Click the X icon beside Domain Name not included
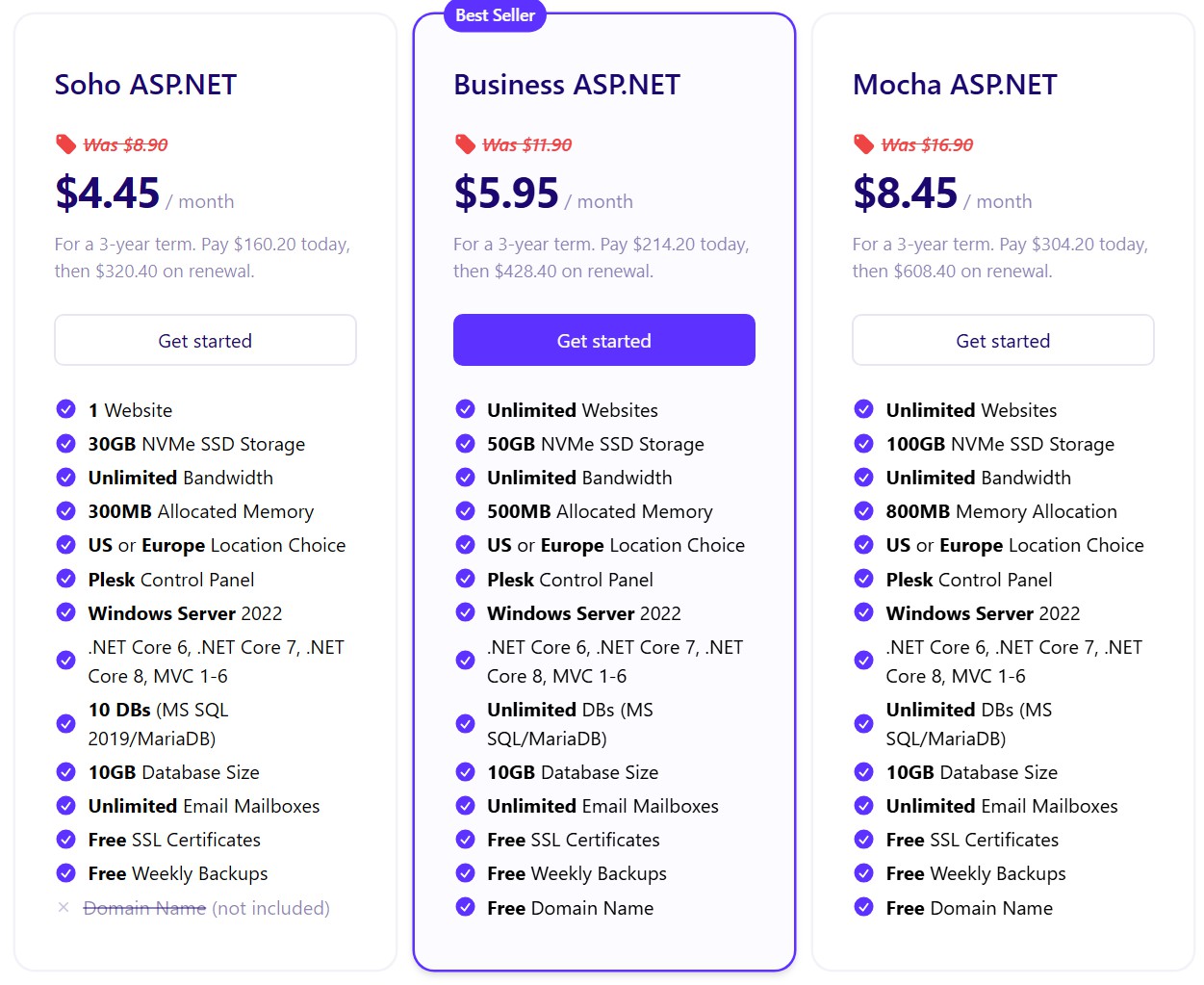This screenshot has width=1204, height=985. [64, 906]
